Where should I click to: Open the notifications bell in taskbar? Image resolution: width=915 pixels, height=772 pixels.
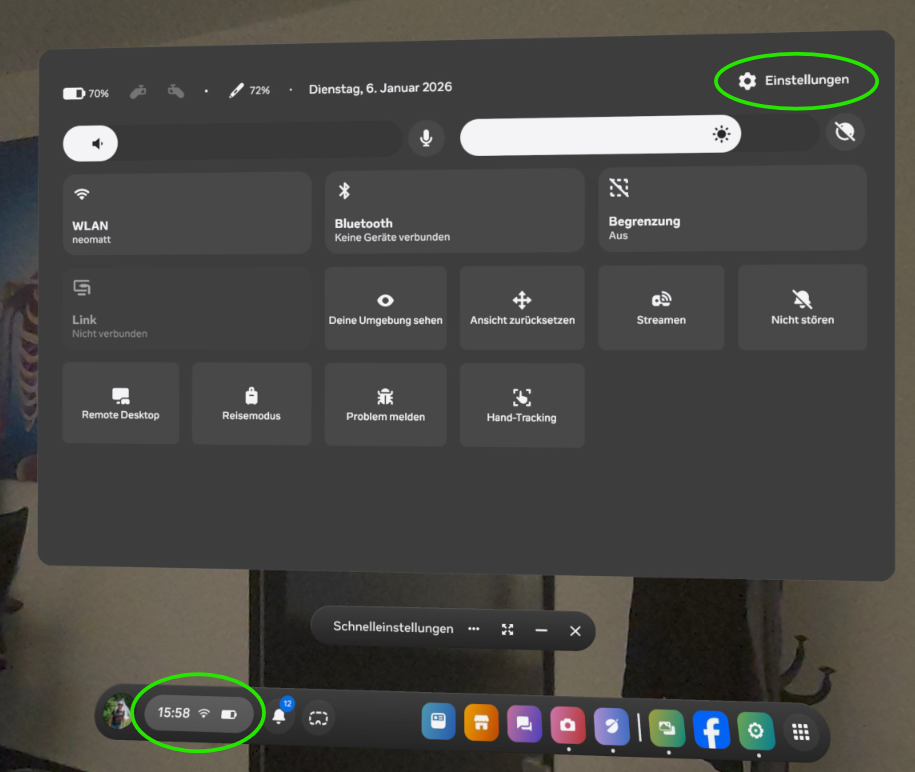click(279, 715)
